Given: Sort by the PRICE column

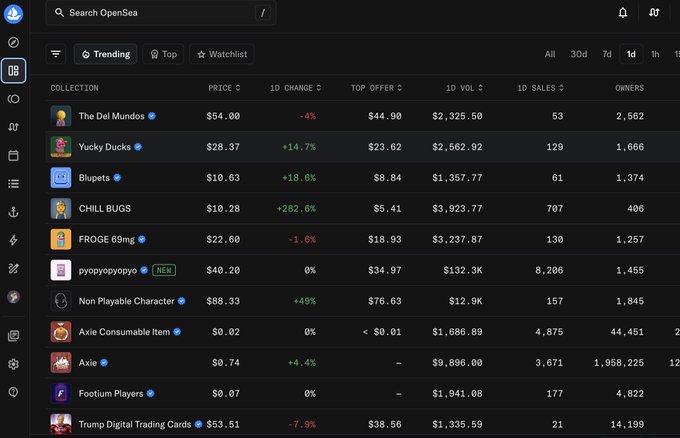Looking at the screenshot, I should [x=224, y=88].
